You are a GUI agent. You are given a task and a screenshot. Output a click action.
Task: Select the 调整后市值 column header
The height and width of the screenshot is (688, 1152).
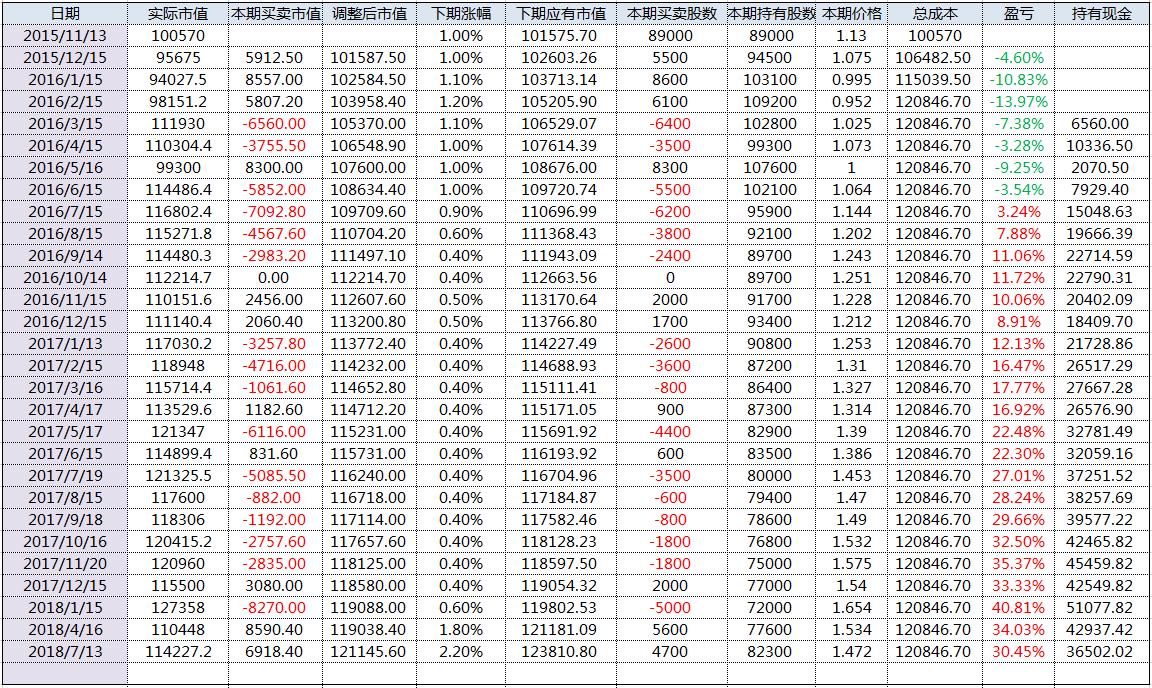click(369, 14)
